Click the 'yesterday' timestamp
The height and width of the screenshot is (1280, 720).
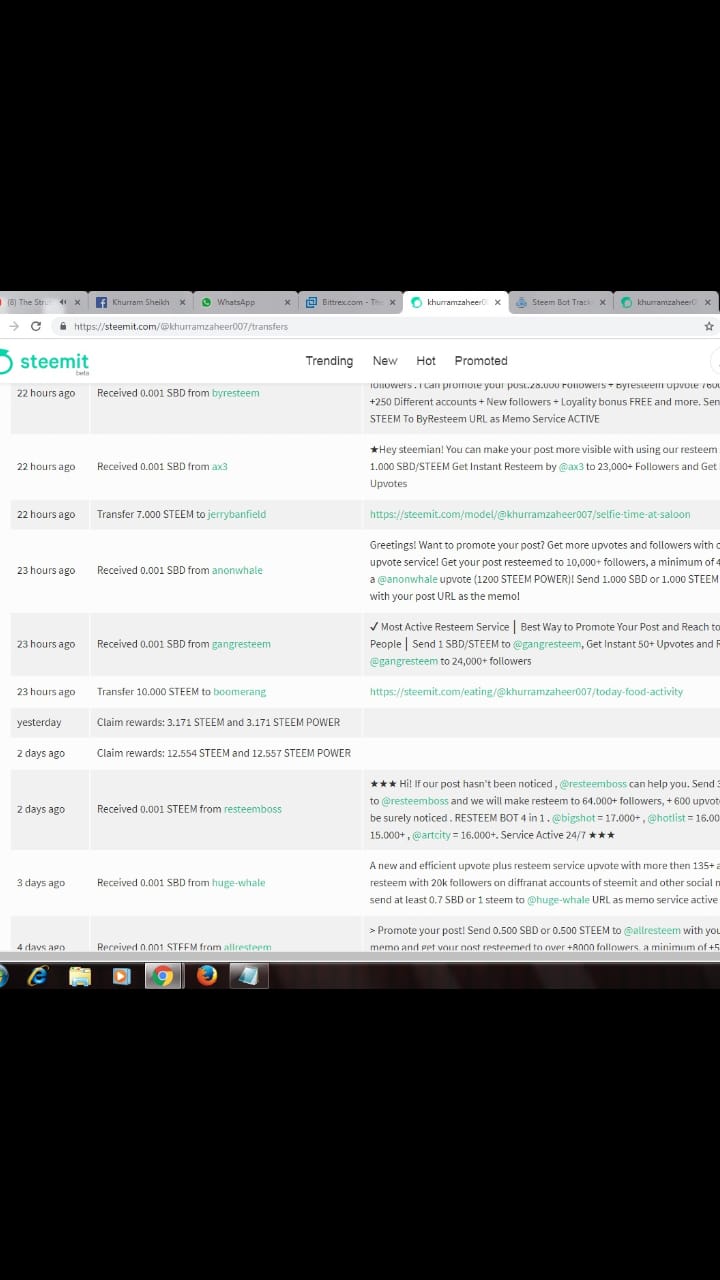pos(39,722)
